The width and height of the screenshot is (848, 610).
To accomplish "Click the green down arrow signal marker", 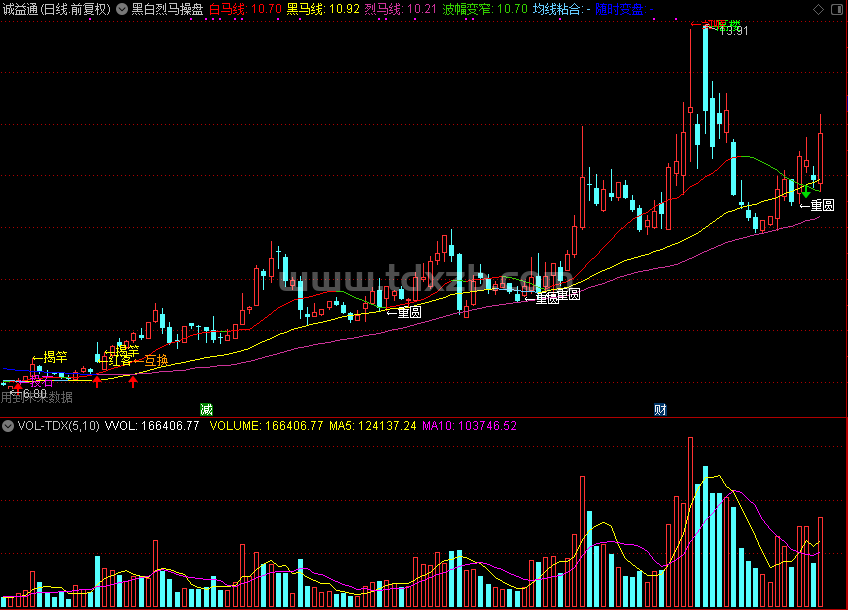I will tap(806, 192).
